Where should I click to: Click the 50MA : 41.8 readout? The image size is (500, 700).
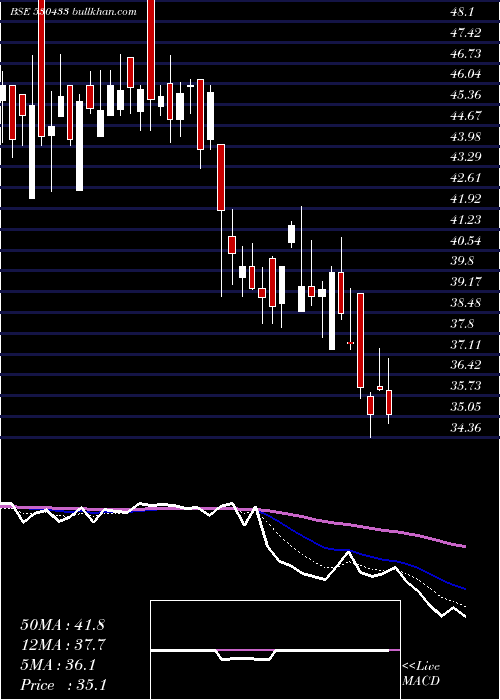coord(62,625)
